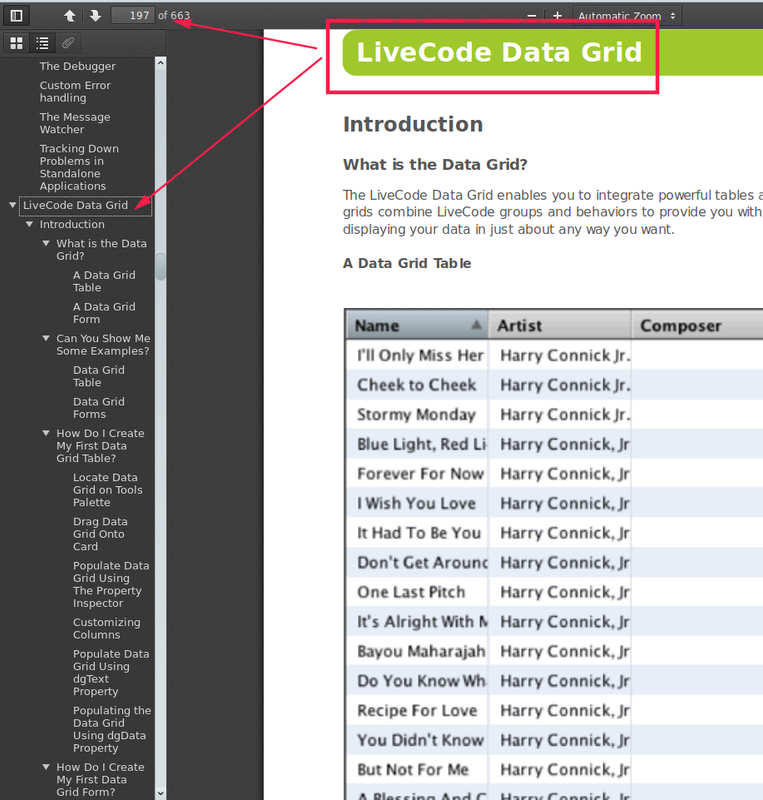Open 'Populate Data Grid Using The Property Inspector' entry

[111, 584]
